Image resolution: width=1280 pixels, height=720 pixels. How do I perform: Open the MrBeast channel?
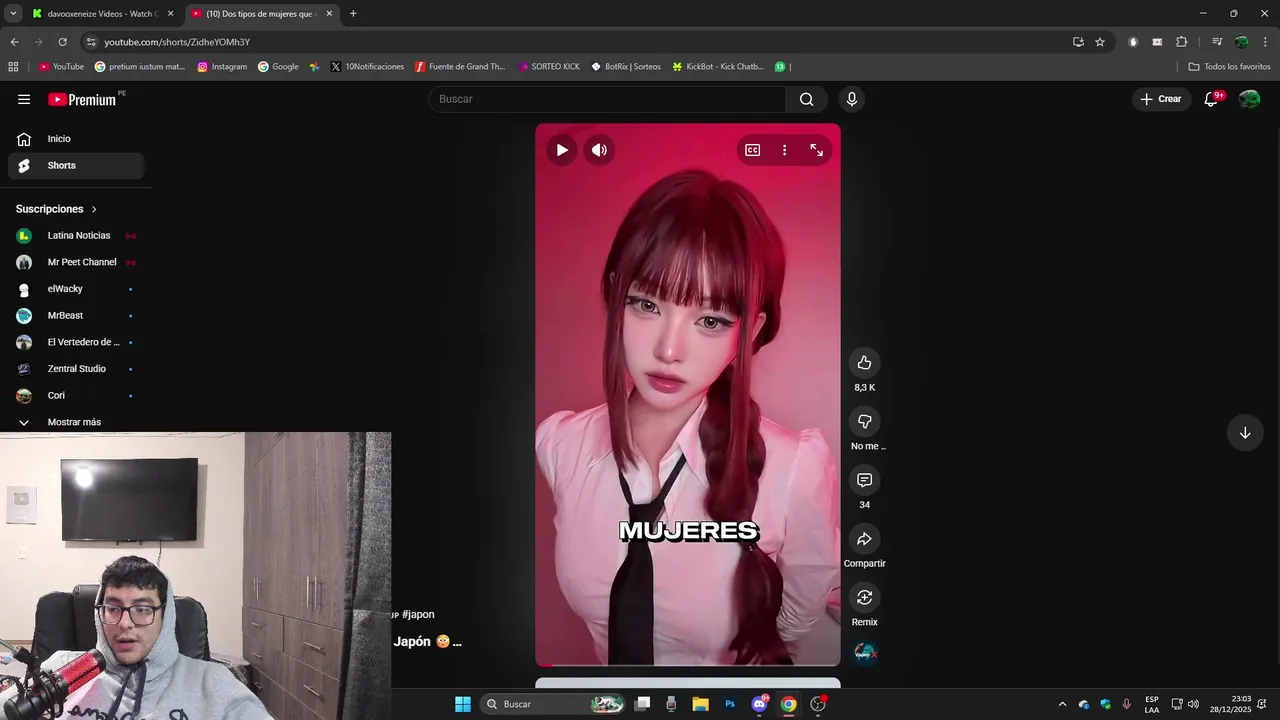tap(76, 316)
